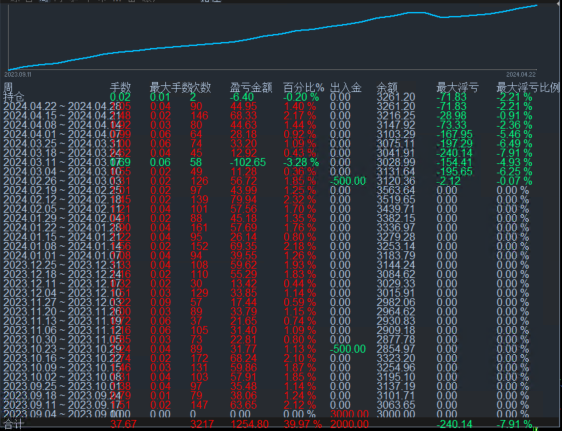Click the 手数 column header
The height and width of the screenshot is (431, 562).
click(x=120, y=87)
